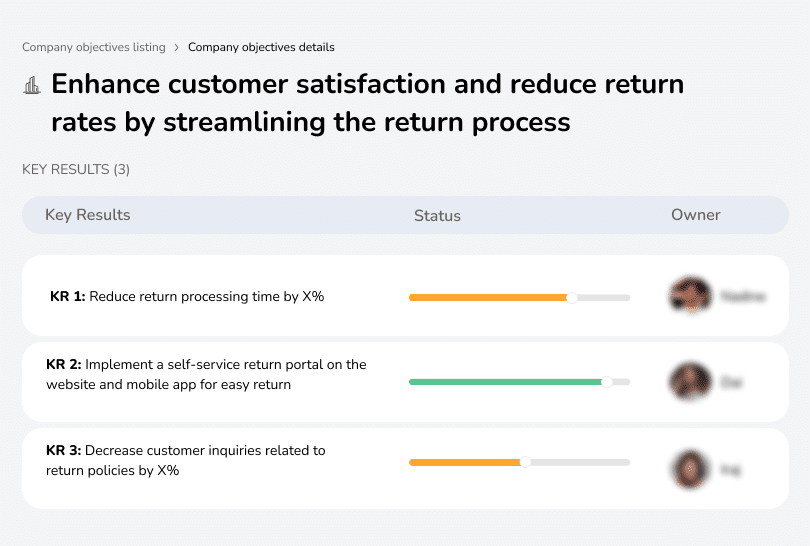The height and width of the screenshot is (546, 810).
Task: Click the Status column header
Action: (x=437, y=215)
